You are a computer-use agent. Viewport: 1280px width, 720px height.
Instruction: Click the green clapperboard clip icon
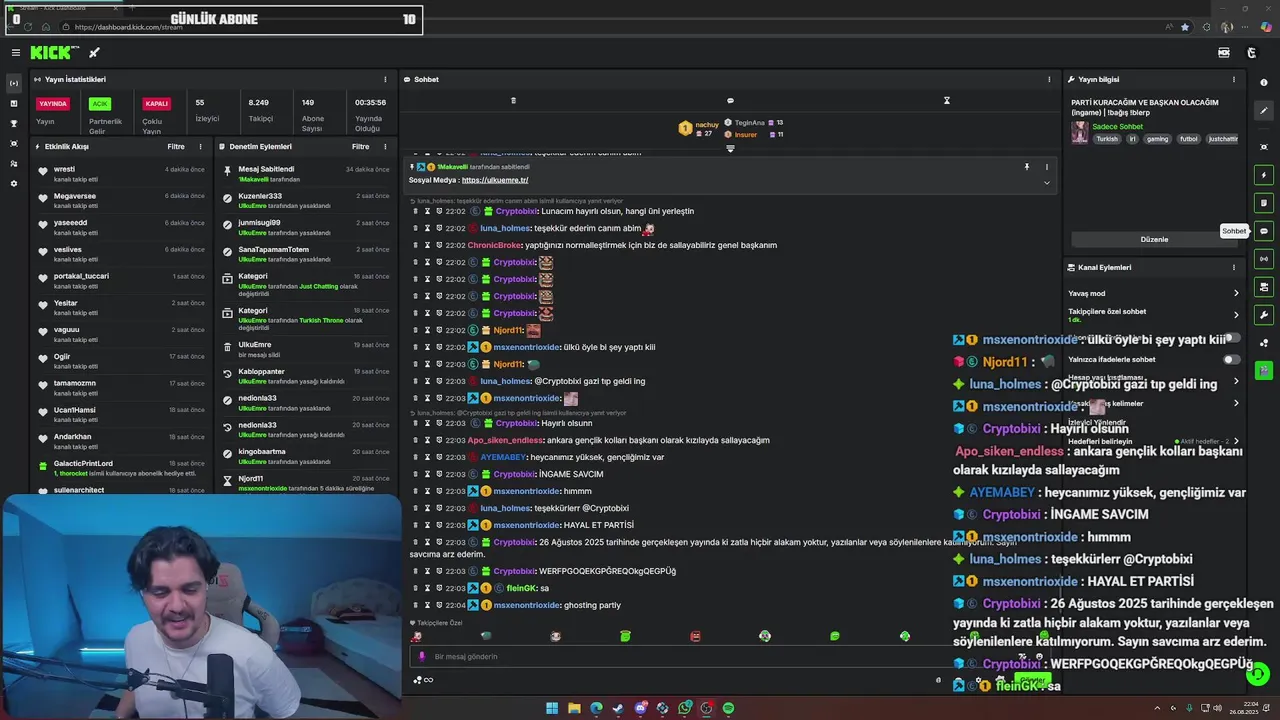point(1264,371)
